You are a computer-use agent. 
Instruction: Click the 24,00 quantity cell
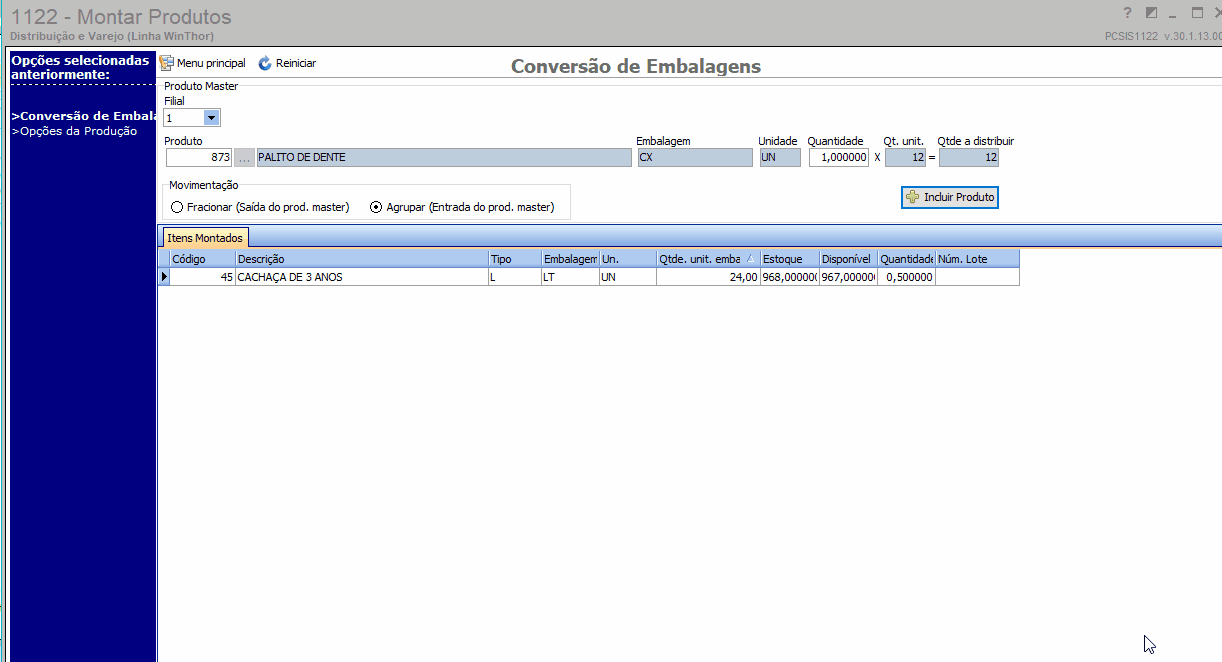[x=708, y=277]
